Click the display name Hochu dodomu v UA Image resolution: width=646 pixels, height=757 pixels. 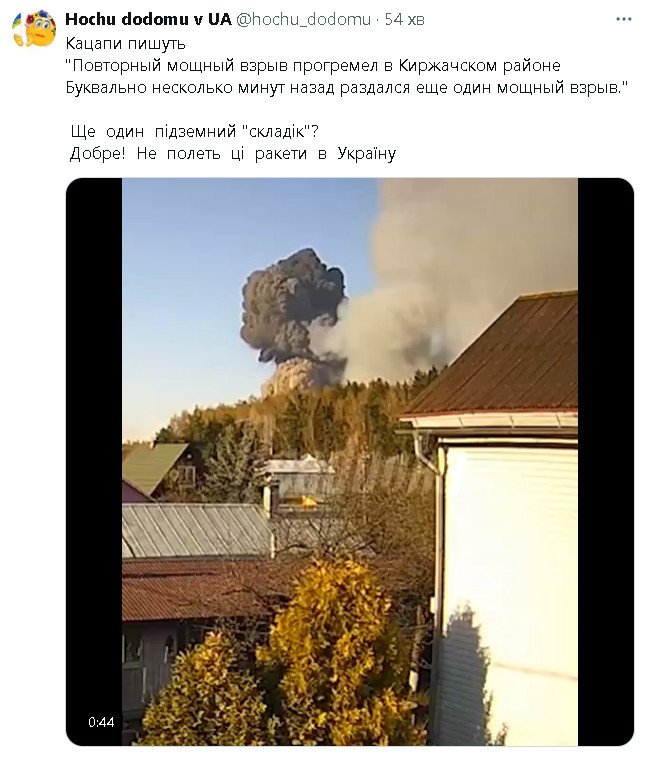point(148,19)
